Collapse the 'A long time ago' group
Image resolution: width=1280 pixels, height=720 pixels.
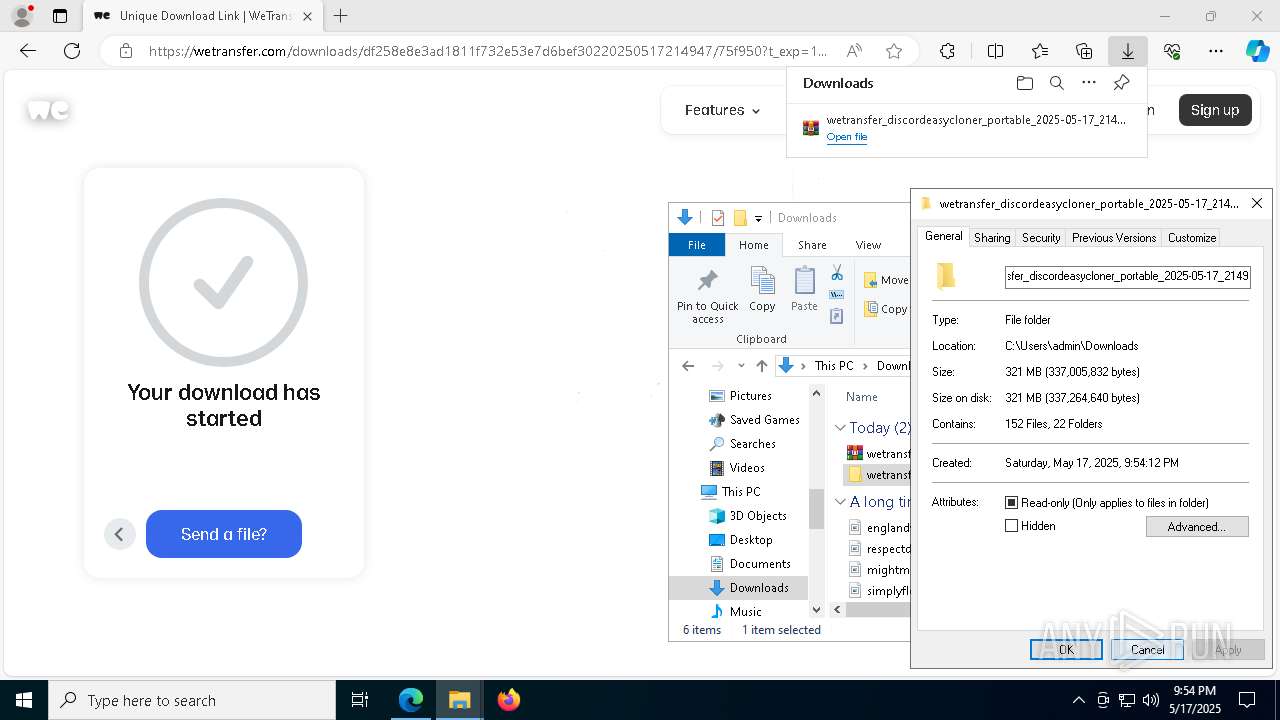(840, 502)
